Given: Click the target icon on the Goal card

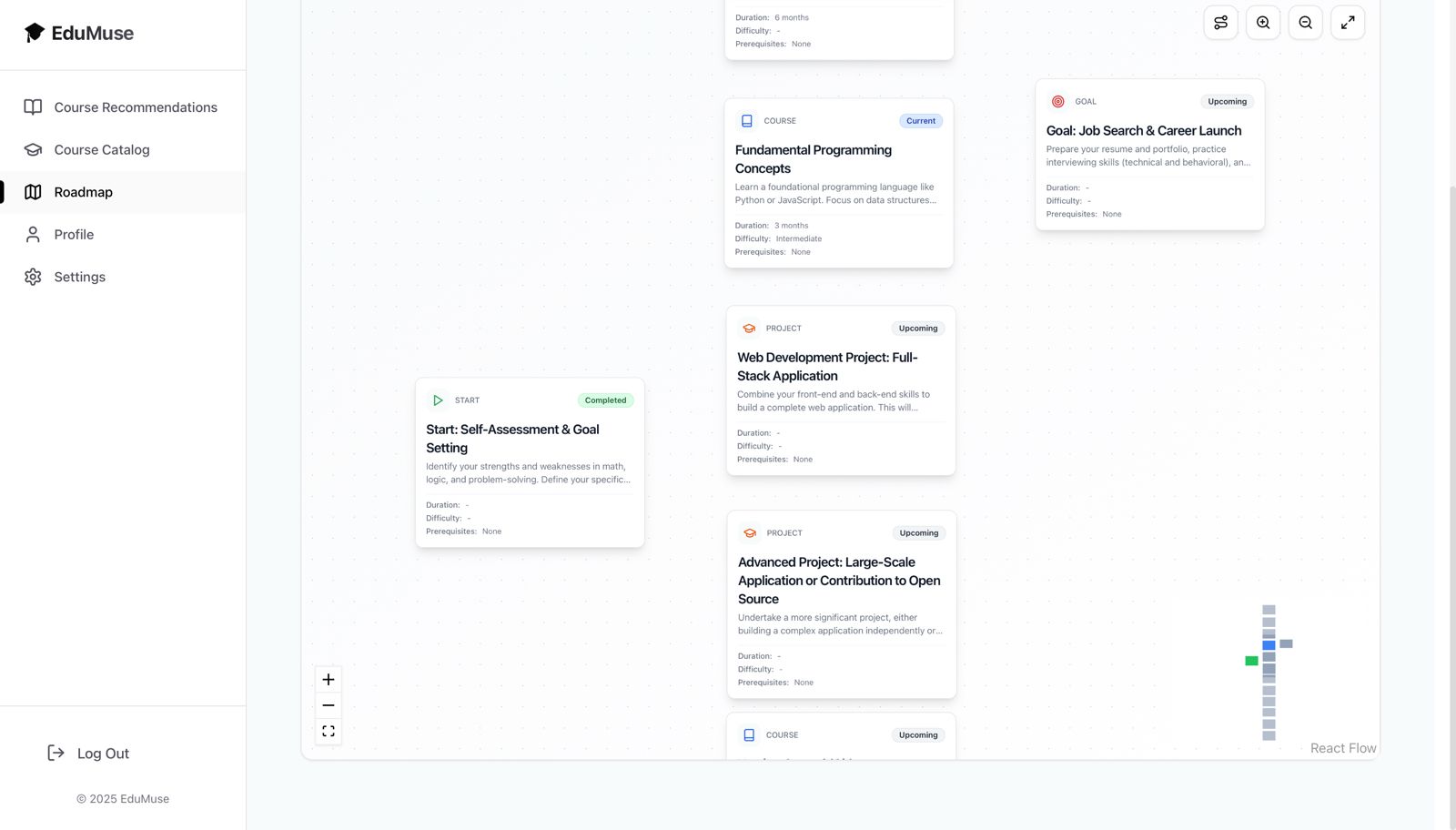Looking at the screenshot, I should [1058, 102].
